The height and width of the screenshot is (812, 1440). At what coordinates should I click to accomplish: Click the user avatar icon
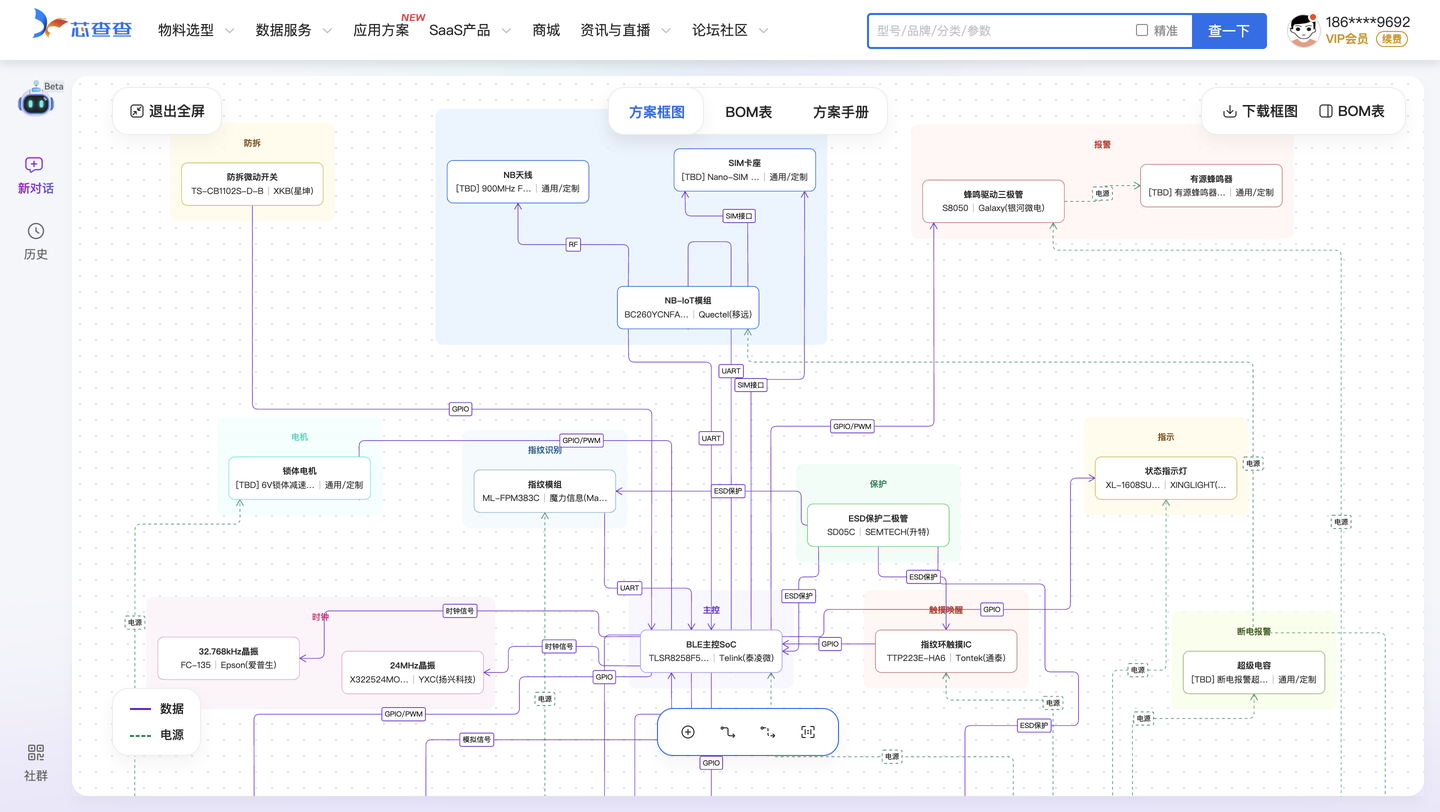point(1302,30)
